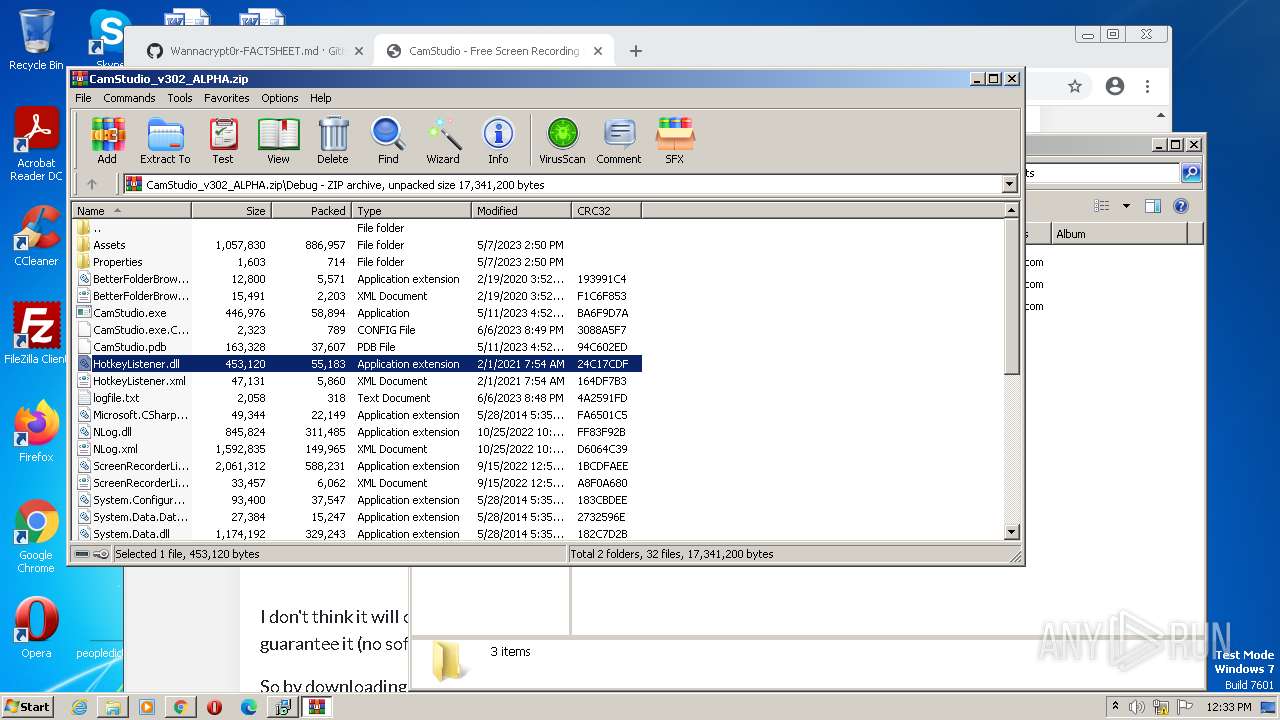Open the Commands menu
The width and height of the screenshot is (1280, 720).
pos(129,98)
